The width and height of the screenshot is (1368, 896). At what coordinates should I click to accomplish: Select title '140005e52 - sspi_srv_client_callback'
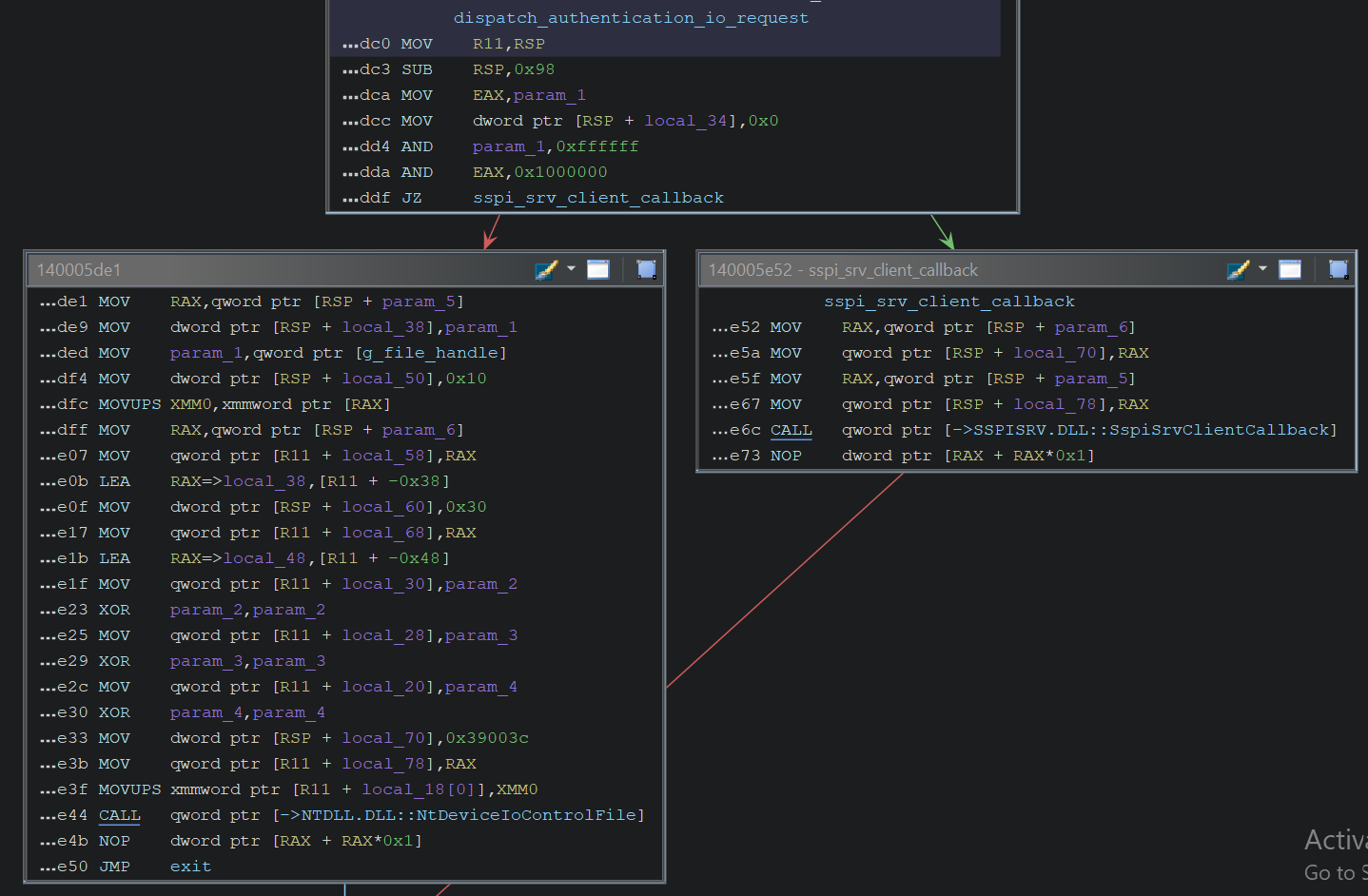click(843, 270)
